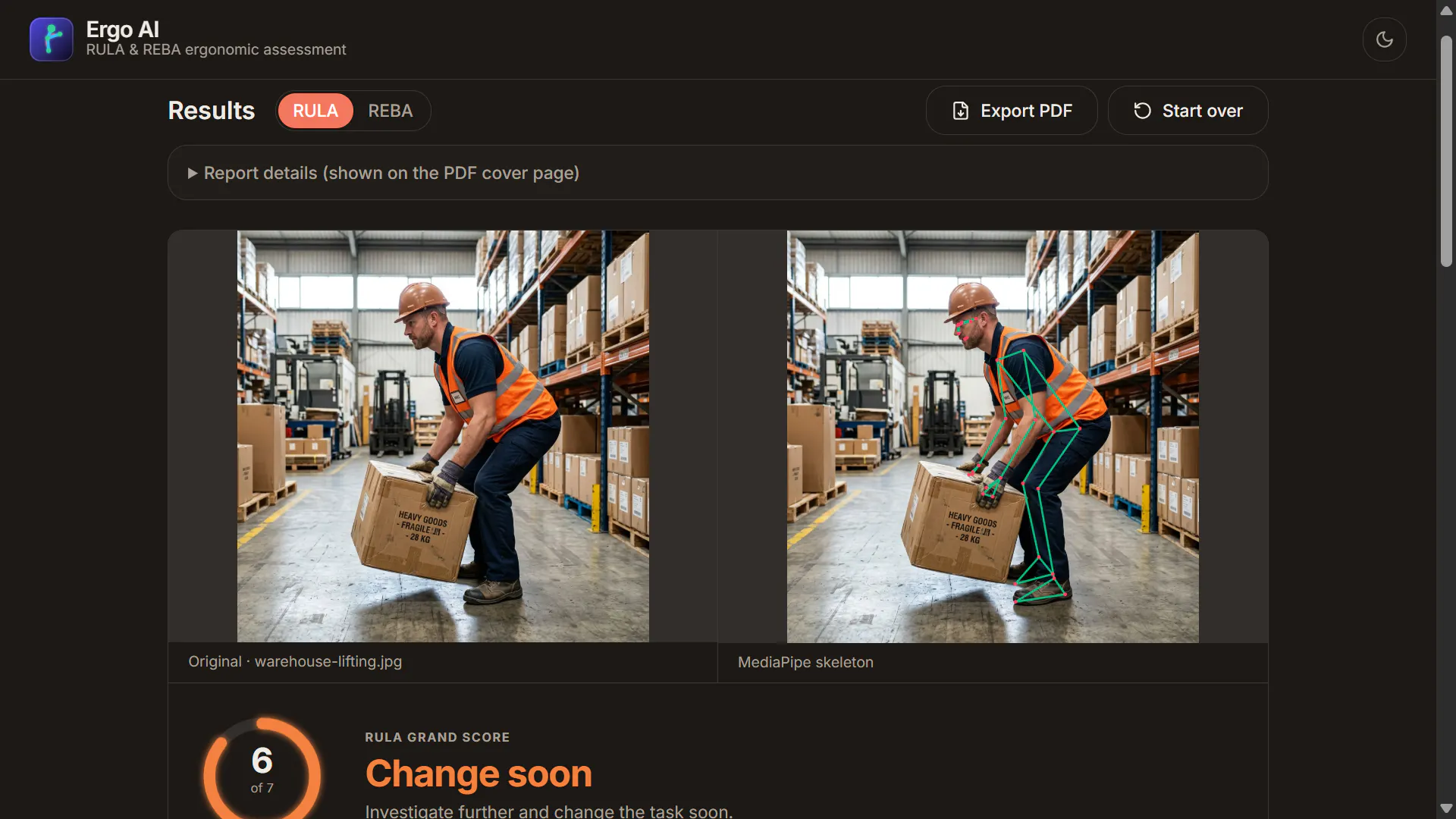This screenshot has height=819, width=1456.
Task: Click the Ergo AI logo icon
Action: pos(52,39)
